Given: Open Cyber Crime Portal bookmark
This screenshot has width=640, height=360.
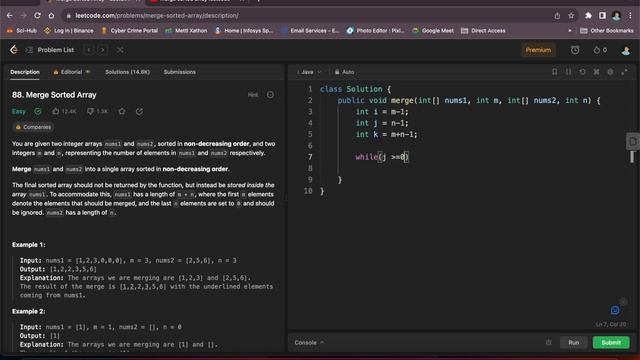Looking at the screenshot, I should click(x=129, y=31).
